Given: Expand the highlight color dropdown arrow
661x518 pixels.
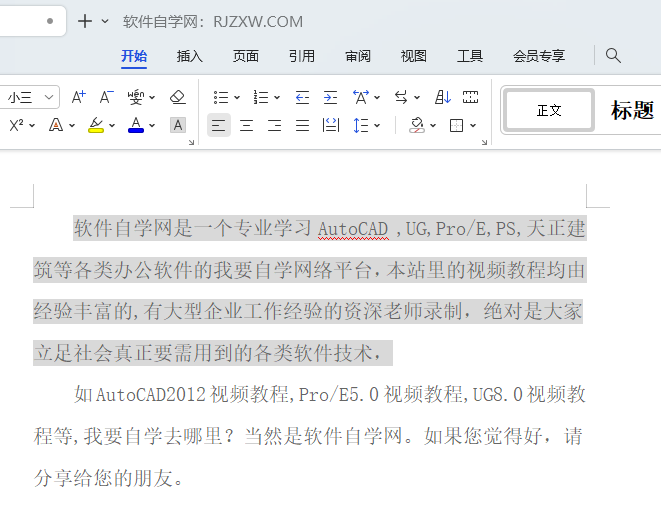Looking at the screenshot, I should (112, 126).
